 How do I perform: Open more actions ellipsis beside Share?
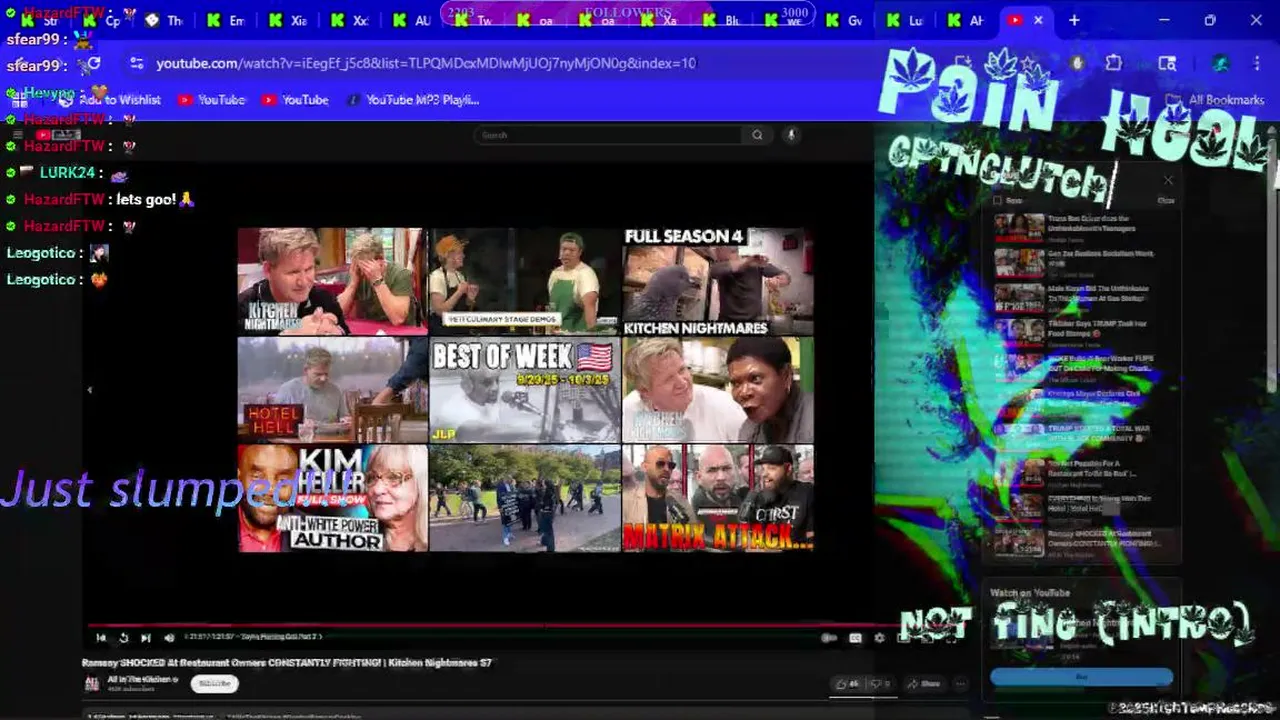coord(960,684)
